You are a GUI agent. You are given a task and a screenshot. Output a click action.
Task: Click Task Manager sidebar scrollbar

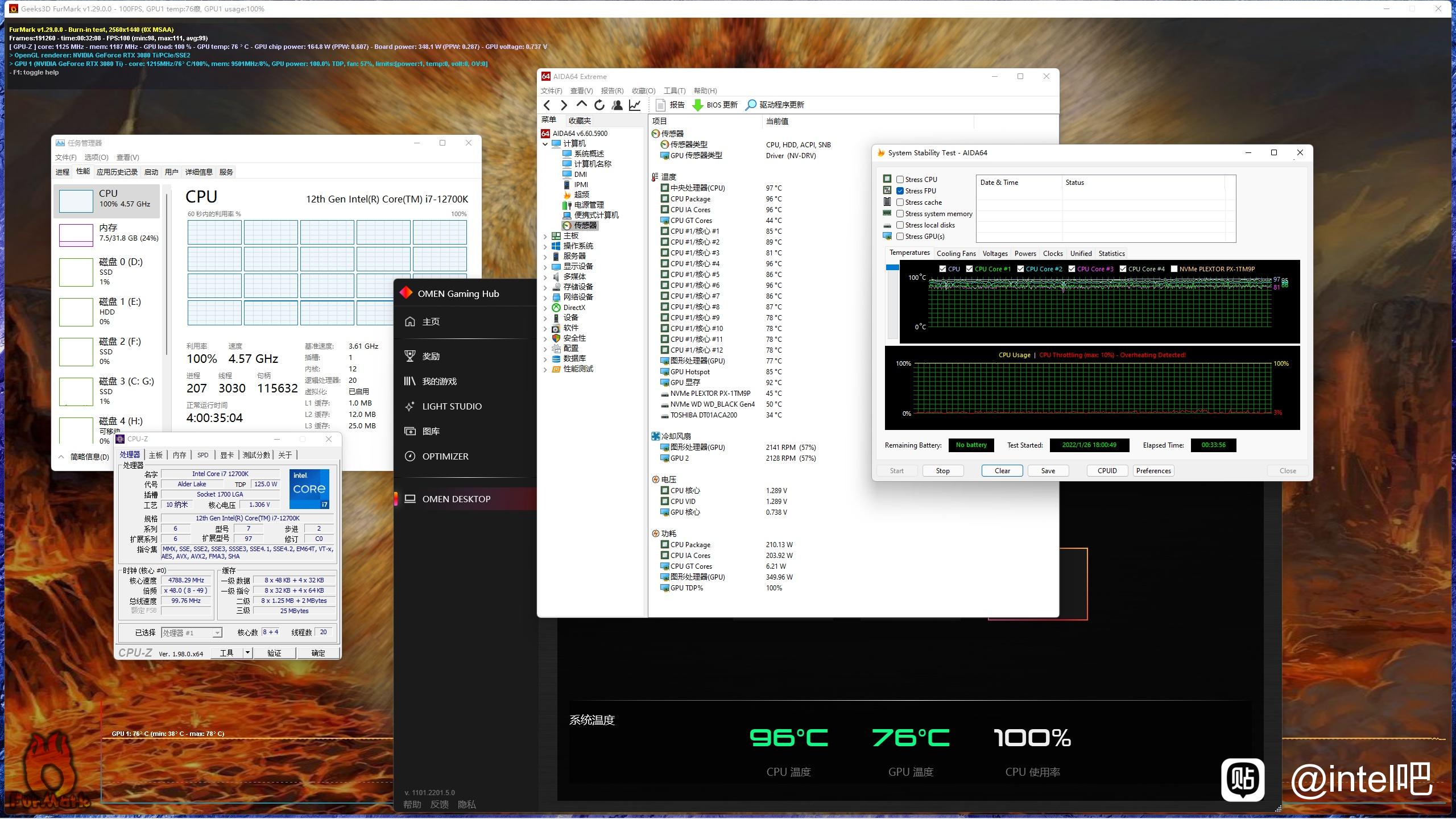click(167, 273)
